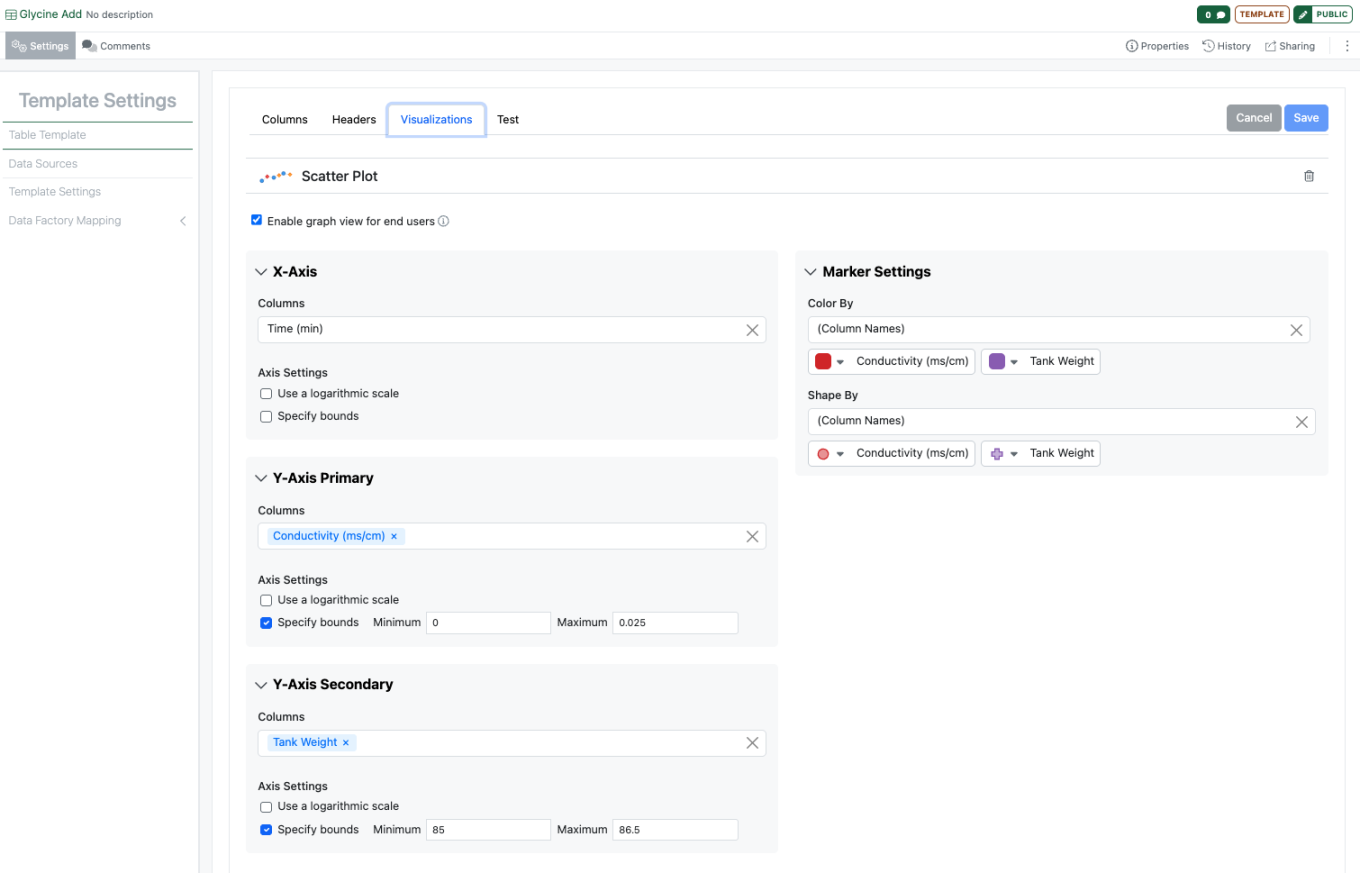Pick the red color swatch for Conductivity
This screenshot has width=1360, height=873.
tap(823, 362)
